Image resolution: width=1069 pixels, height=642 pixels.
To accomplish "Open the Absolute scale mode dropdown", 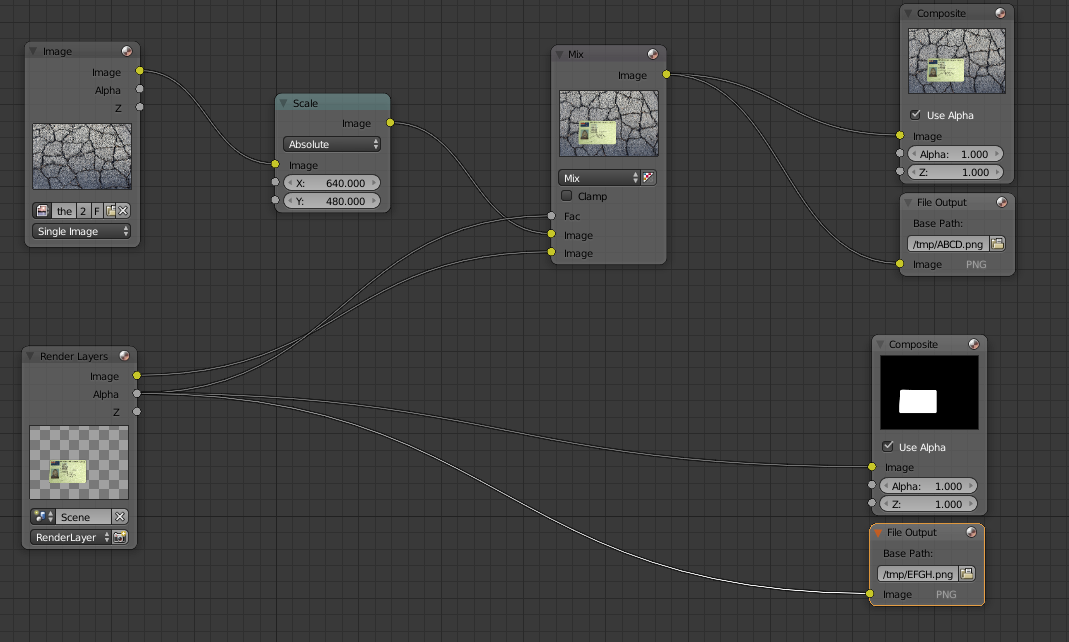I will tap(332, 144).
